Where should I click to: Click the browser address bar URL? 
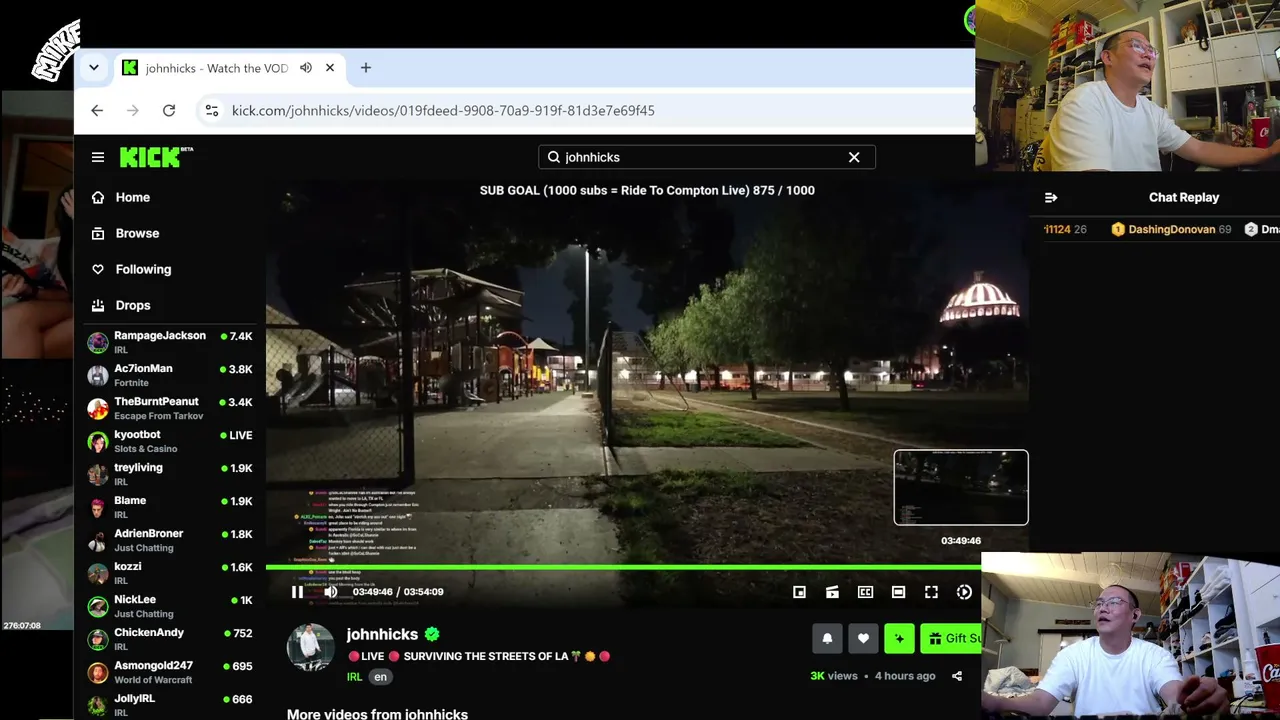pos(443,110)
